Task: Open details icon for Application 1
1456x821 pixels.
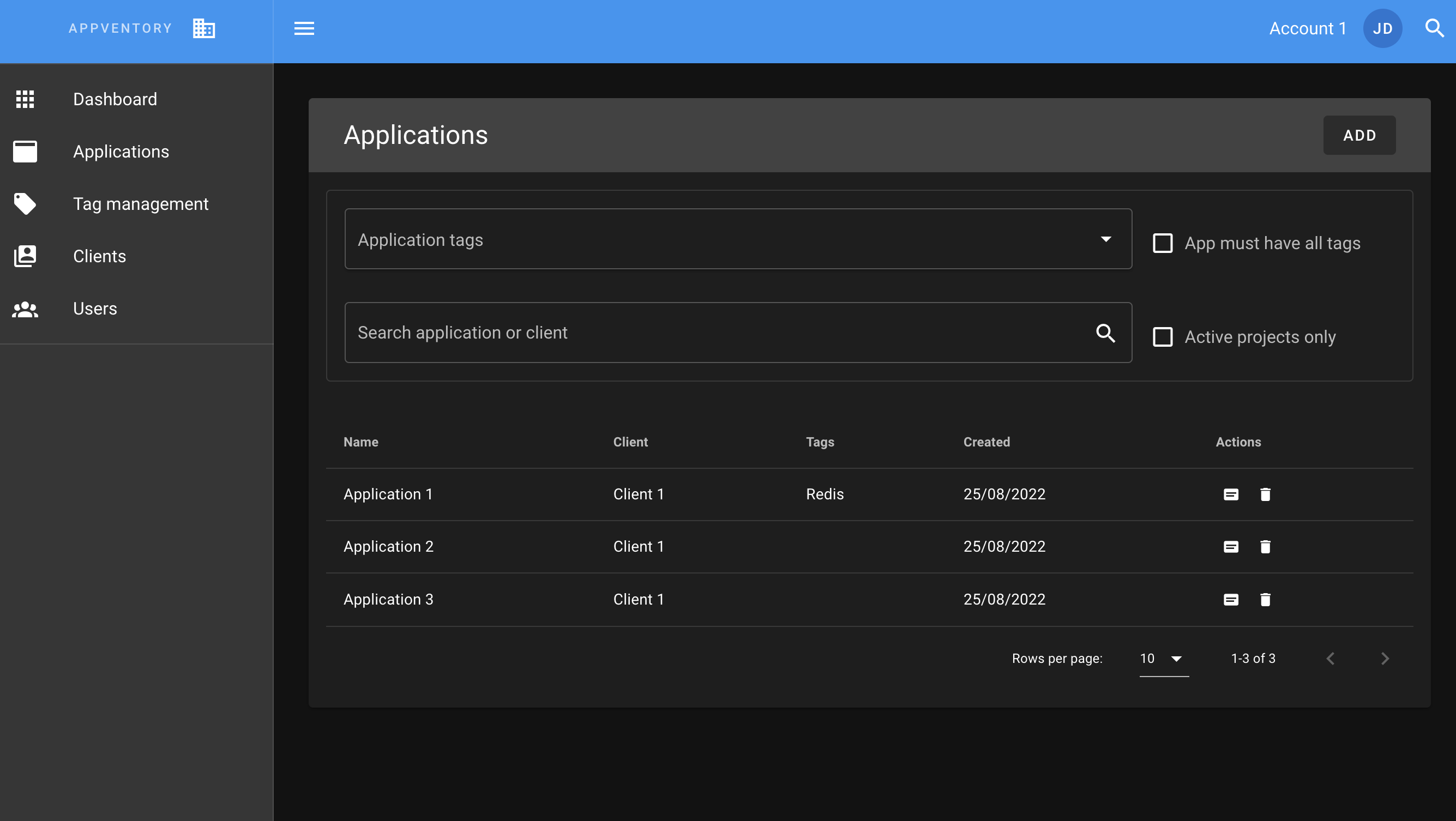Action: click(1230, 494)
